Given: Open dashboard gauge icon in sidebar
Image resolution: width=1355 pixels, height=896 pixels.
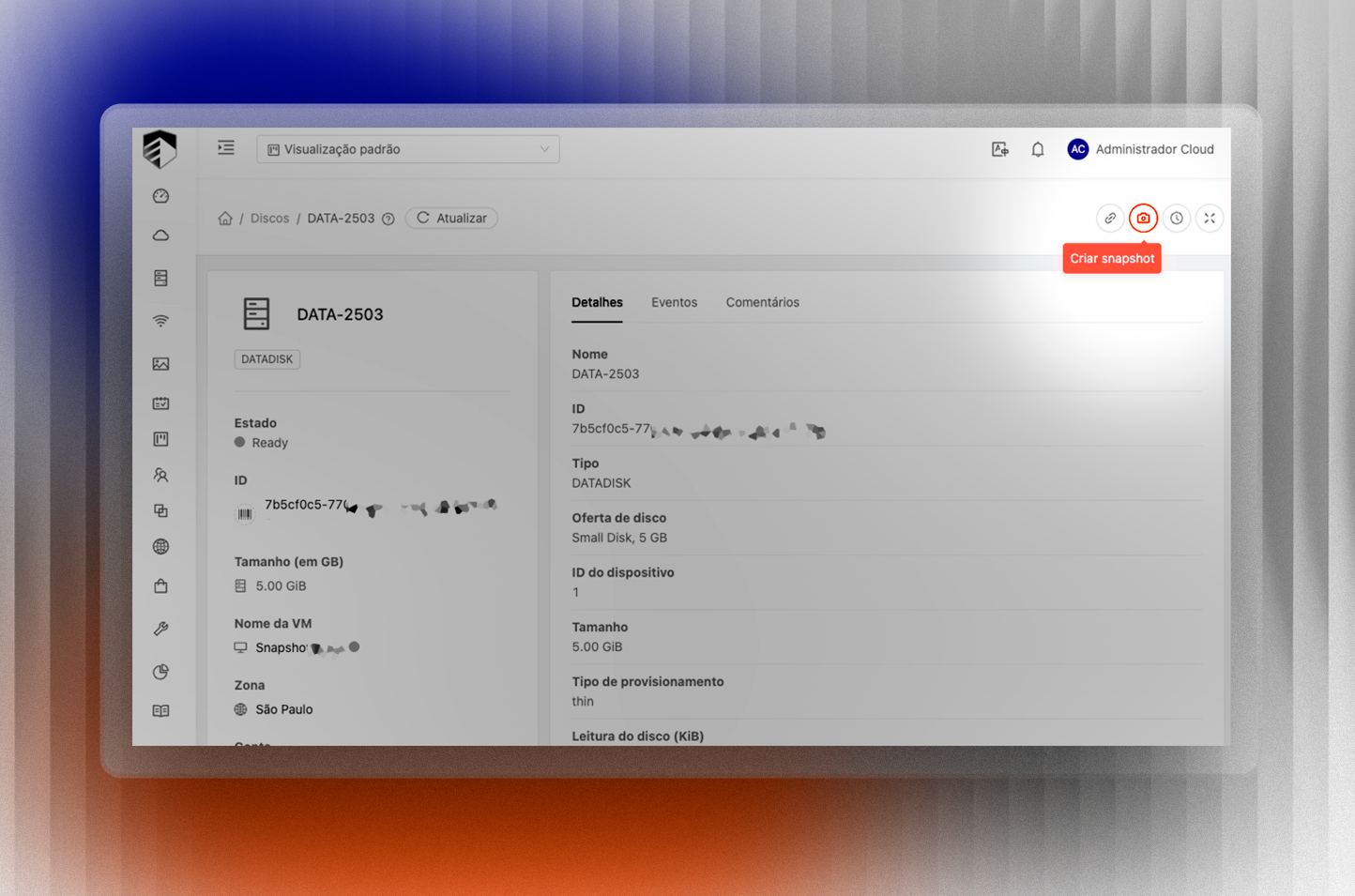Looking at the screenshot, I should tap(161, 196).
